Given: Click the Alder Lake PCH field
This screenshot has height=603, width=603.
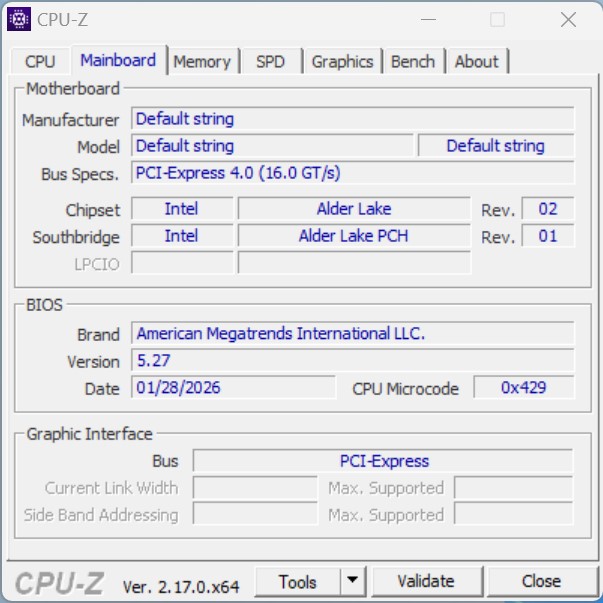Looking at the screenshot, I should [354, 236].
